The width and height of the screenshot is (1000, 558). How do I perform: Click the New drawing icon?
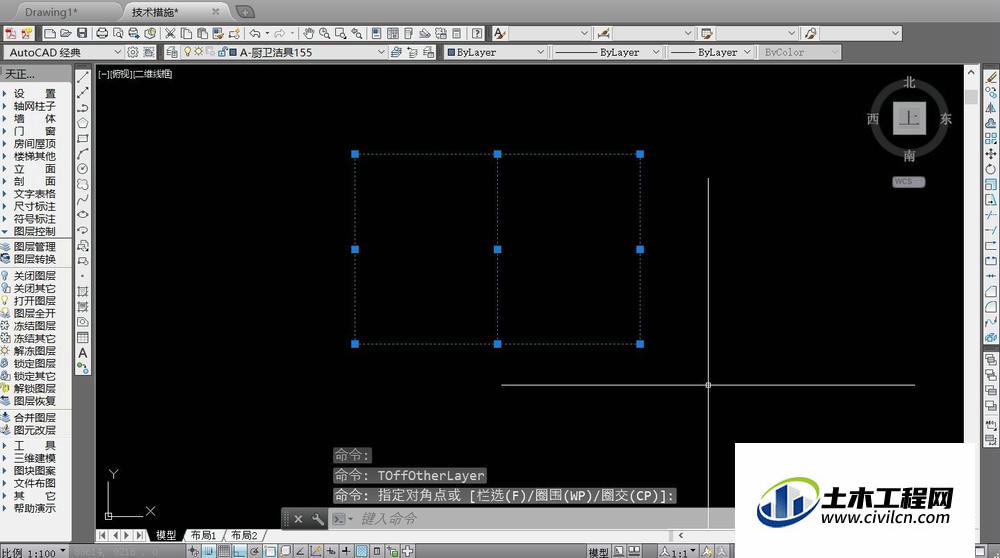[50, 33]
